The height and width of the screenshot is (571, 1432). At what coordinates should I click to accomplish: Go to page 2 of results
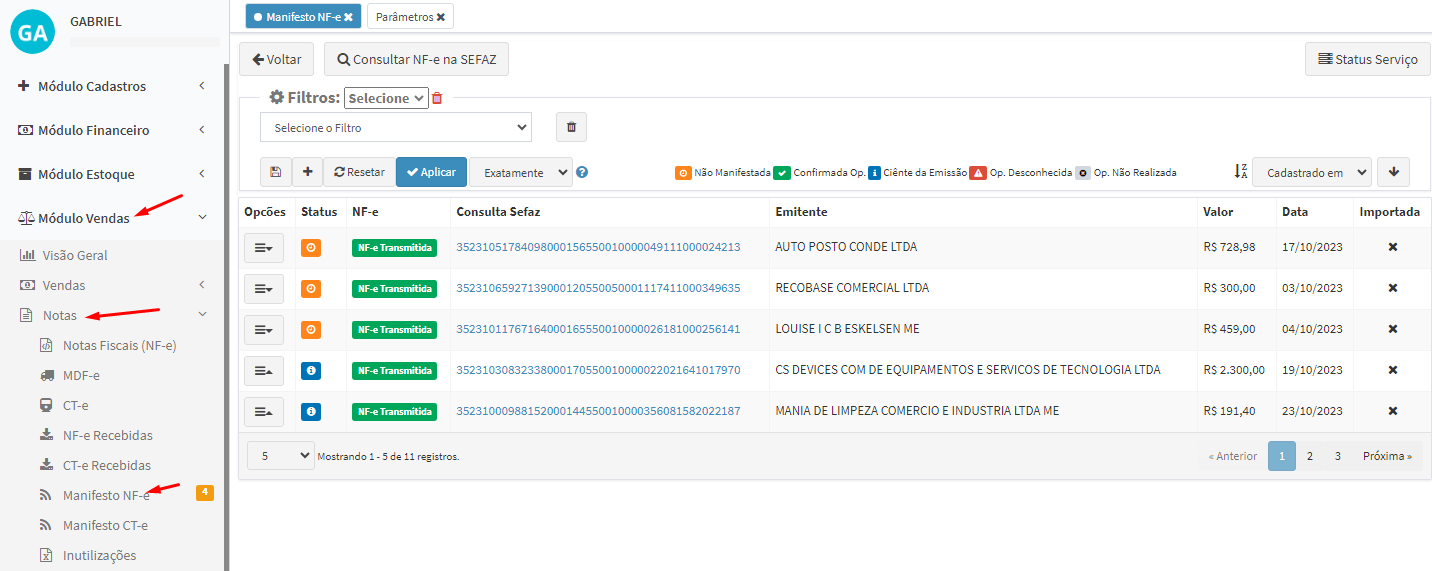(x=1309, y=456)
